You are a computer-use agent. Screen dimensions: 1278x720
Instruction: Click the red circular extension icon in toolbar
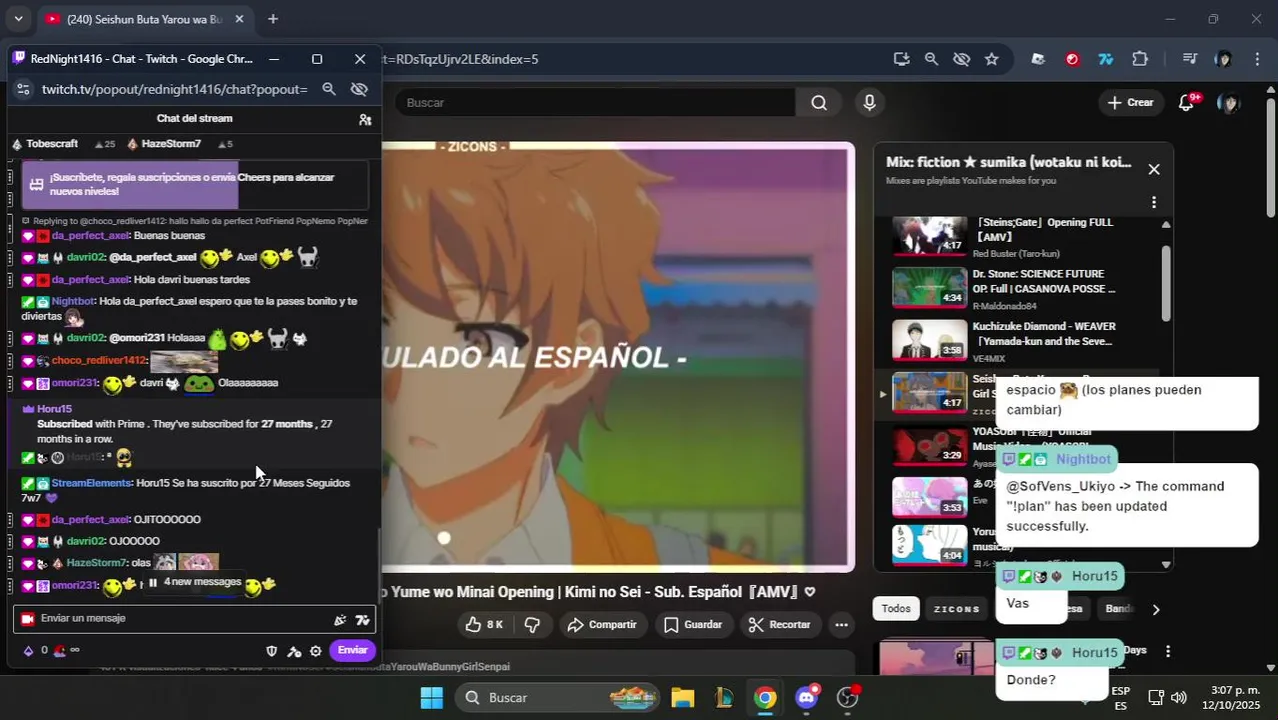(x=1072, y=59)
